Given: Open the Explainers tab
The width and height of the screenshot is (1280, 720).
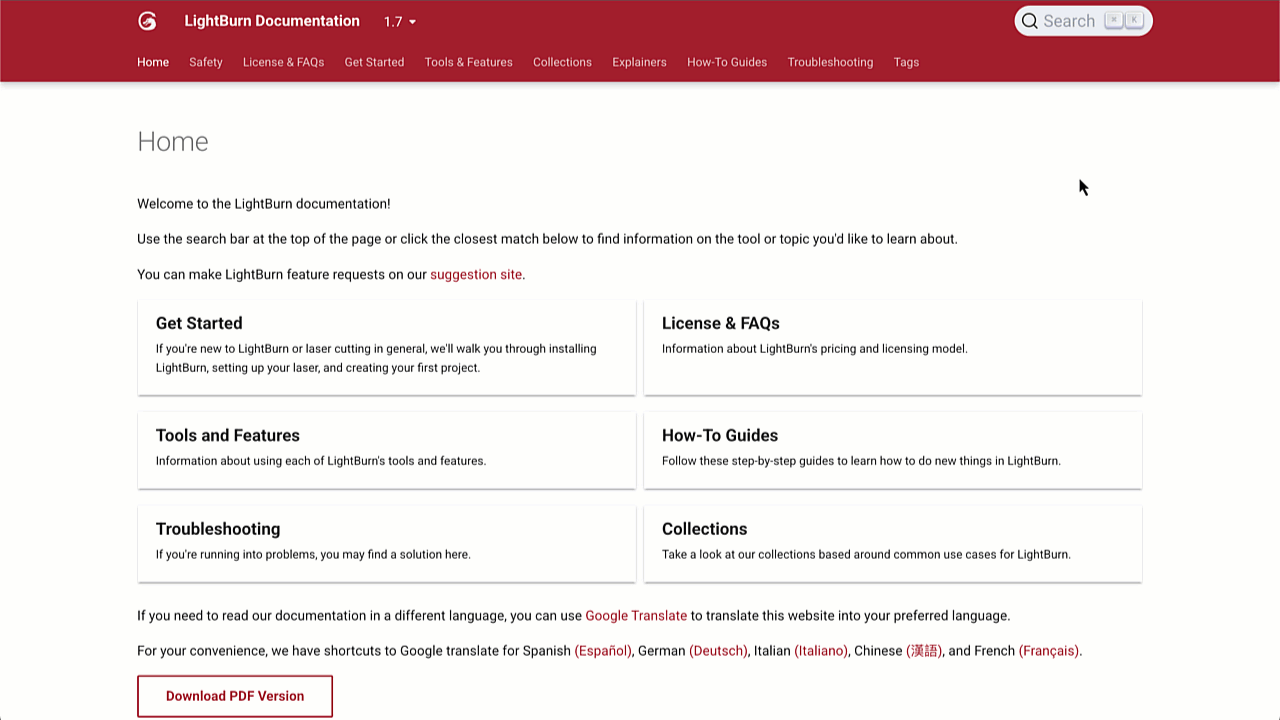Looking at the screenshot, I should coord(639,62).
